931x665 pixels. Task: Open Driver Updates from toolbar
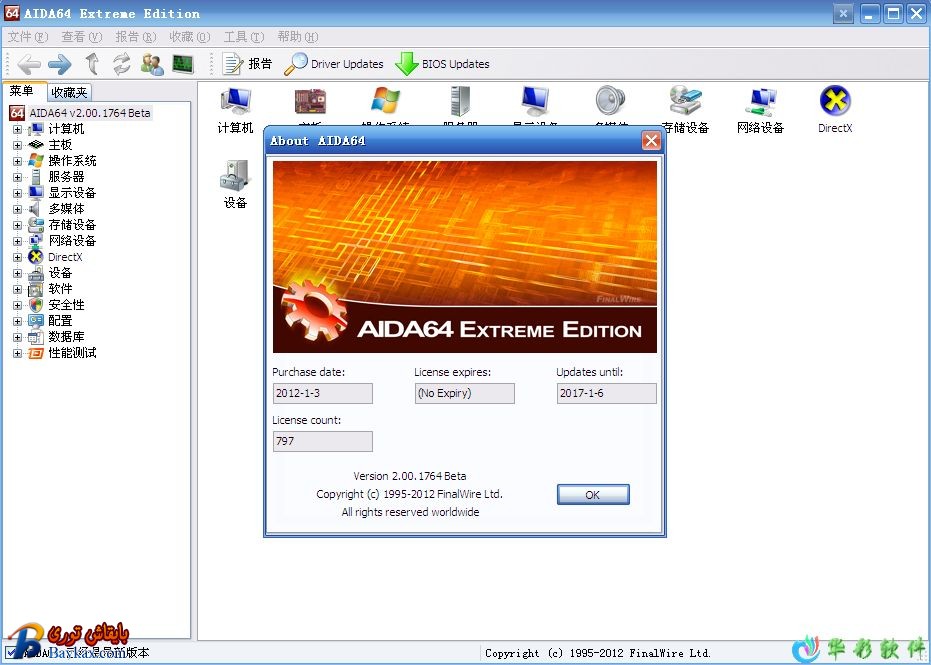pyautogui.click(x=334, y=64)
